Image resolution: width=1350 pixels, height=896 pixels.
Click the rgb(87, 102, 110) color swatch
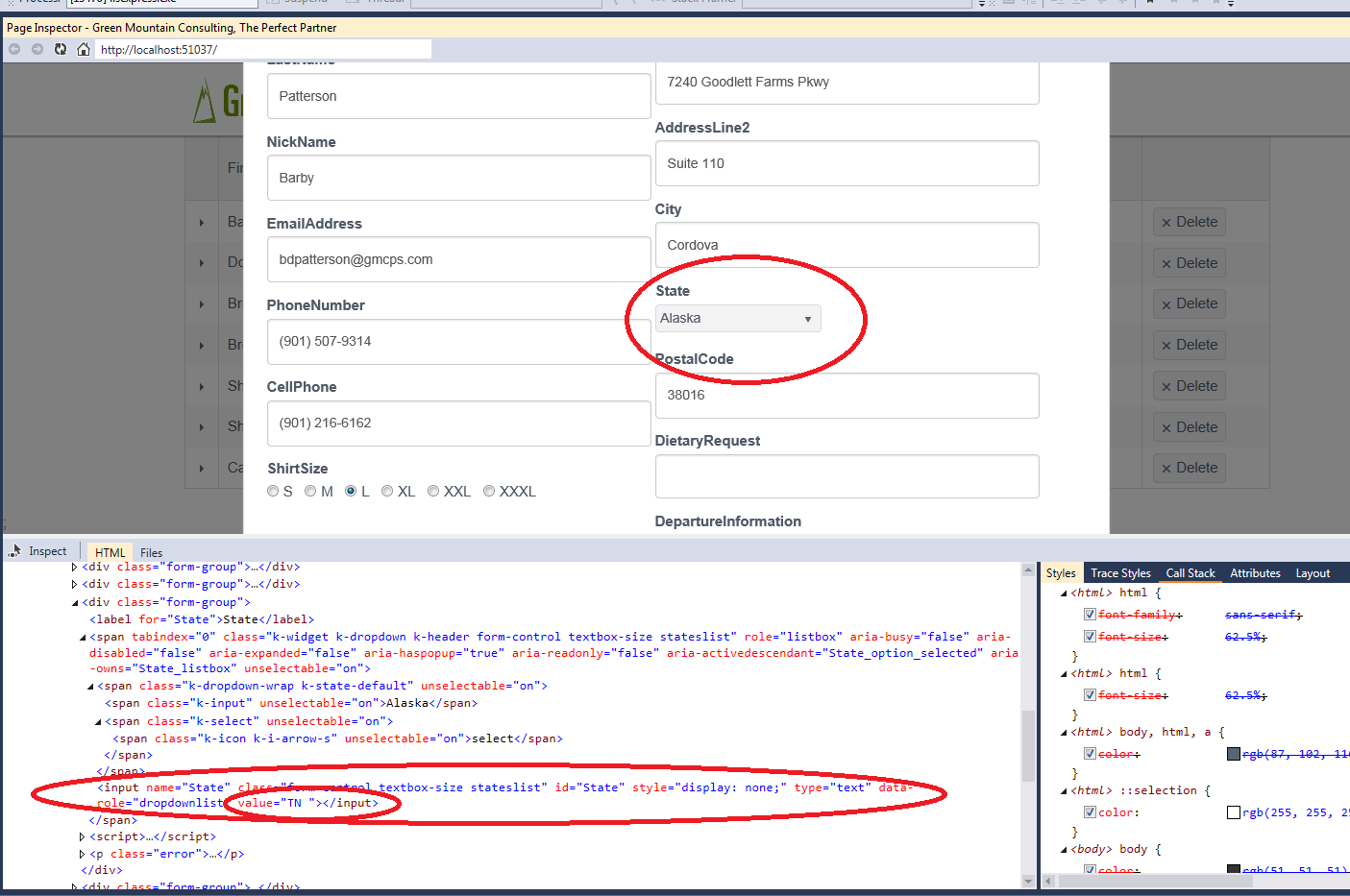[x=1234, y=754]
